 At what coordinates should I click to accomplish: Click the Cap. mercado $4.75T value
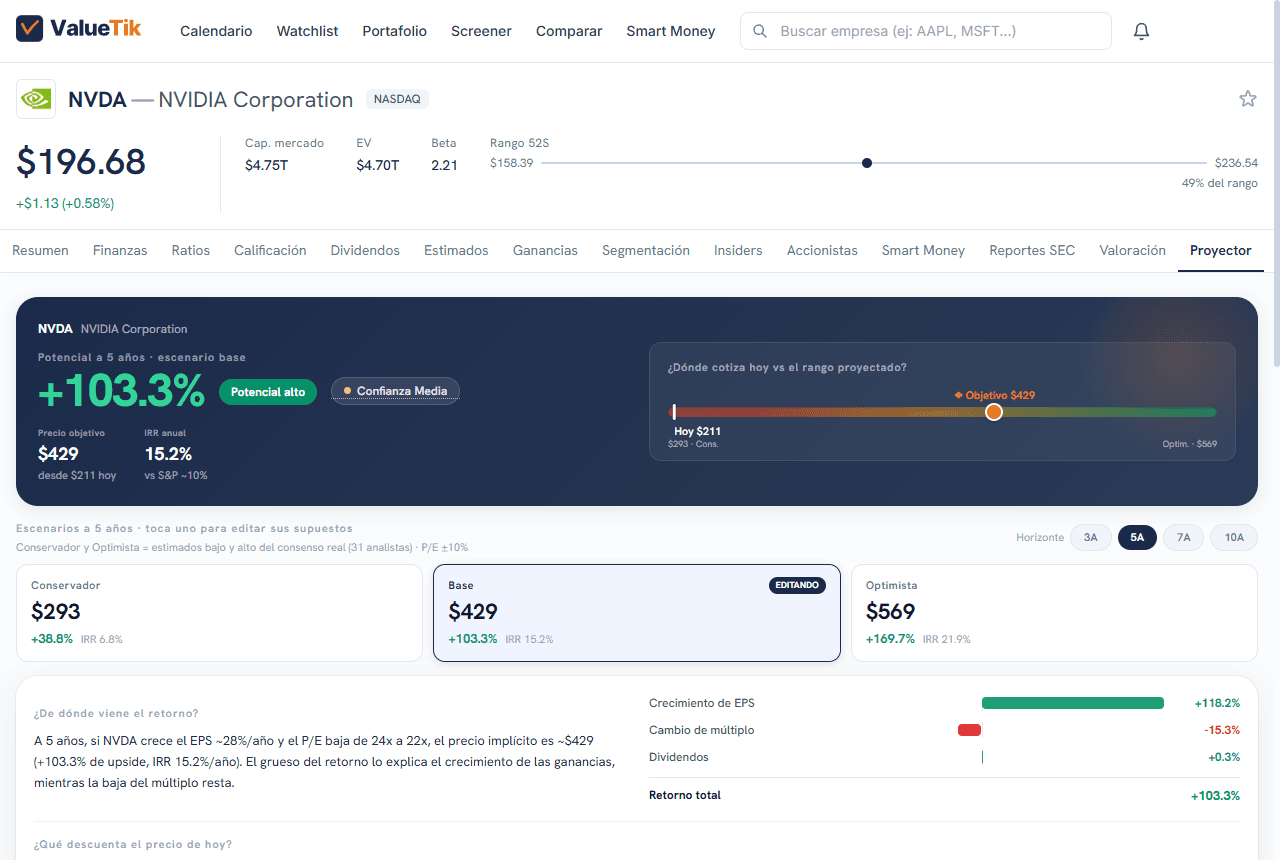click(266, 165)
